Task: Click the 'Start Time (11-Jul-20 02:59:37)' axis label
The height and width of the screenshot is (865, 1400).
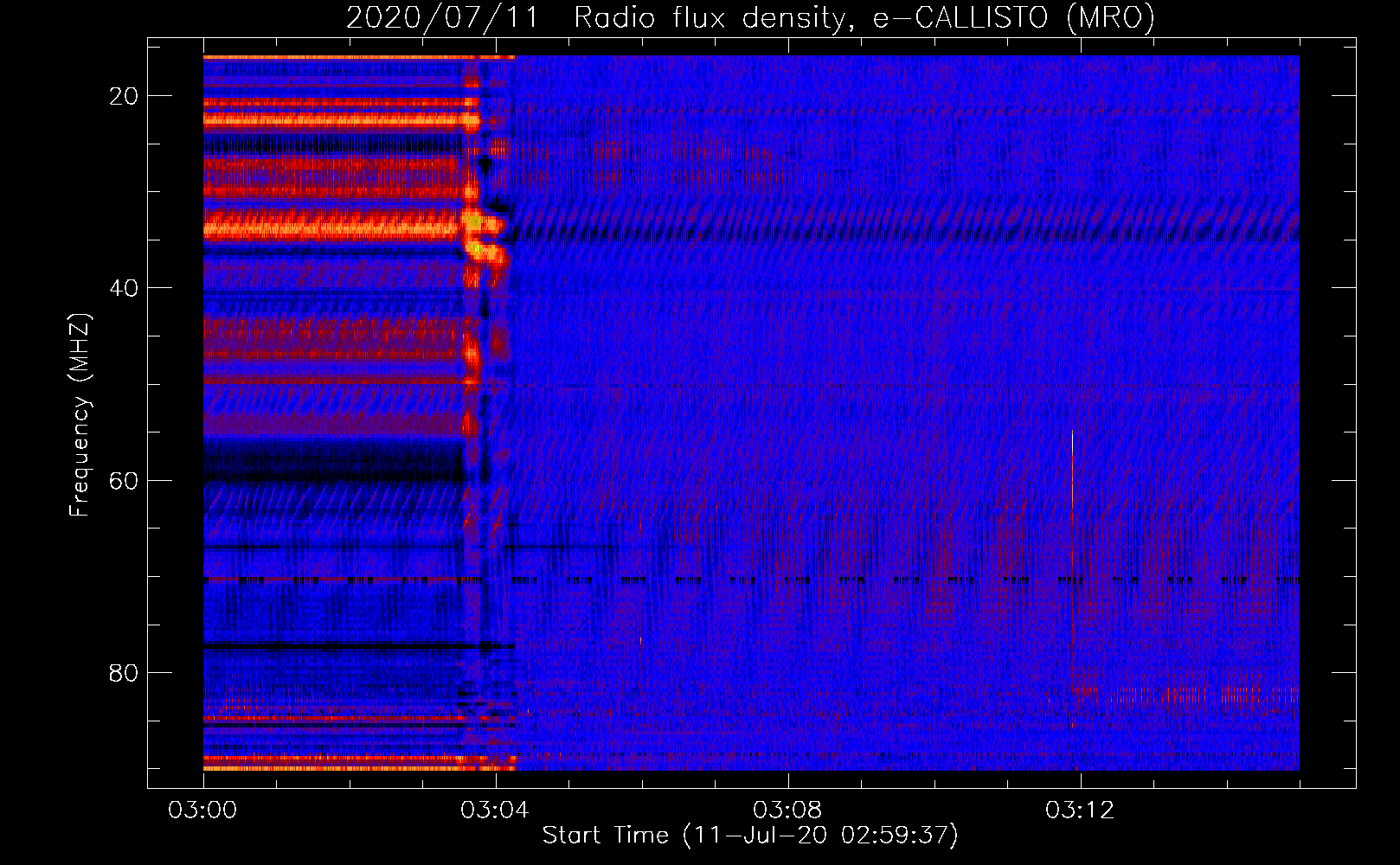Action: pos(750,836)
